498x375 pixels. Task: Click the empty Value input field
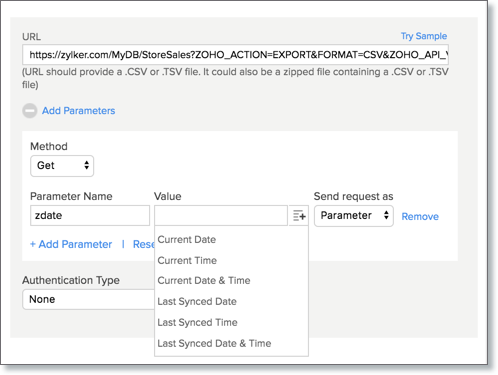221,216
